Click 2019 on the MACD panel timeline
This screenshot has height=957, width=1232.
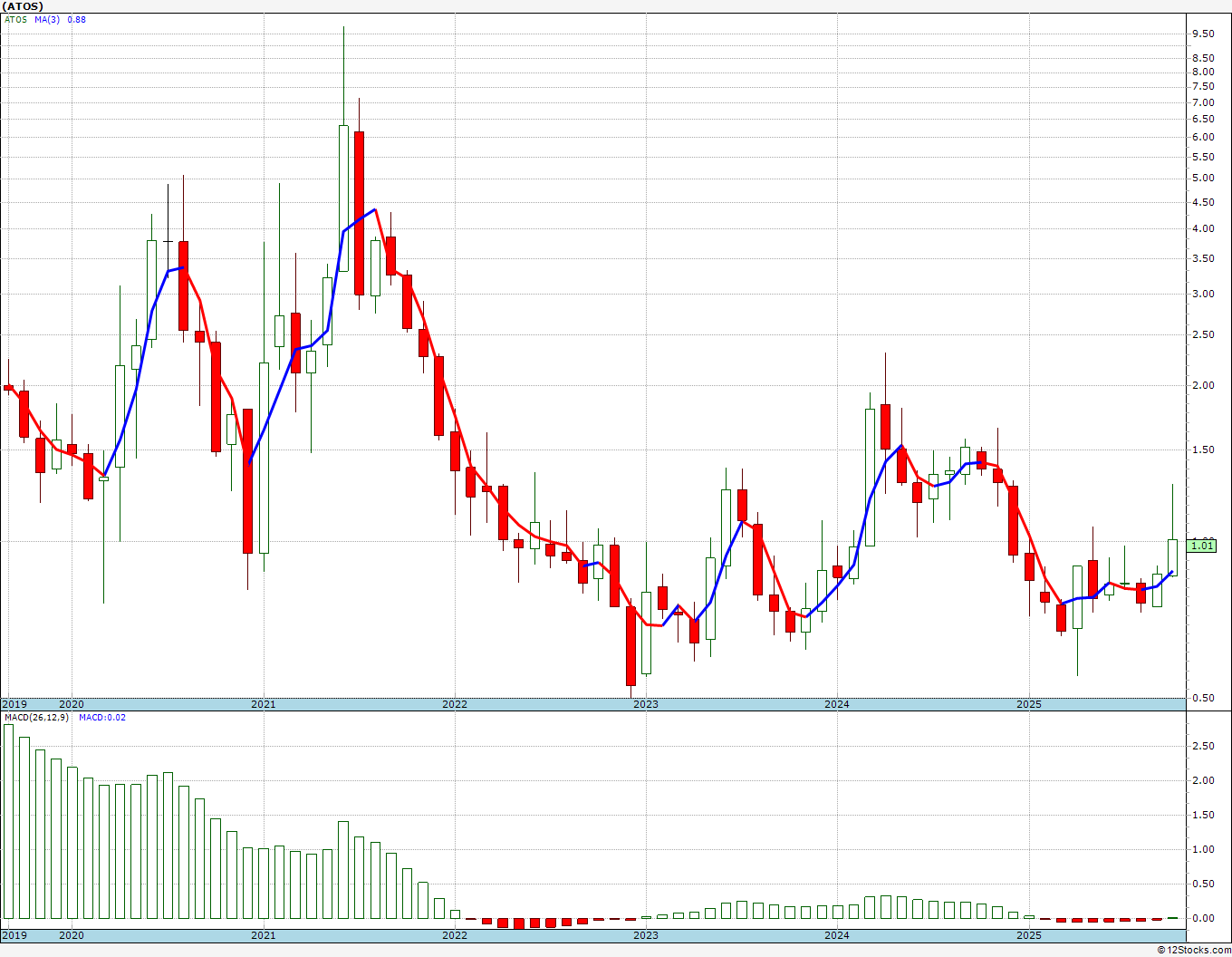click(x=14, y=935)
